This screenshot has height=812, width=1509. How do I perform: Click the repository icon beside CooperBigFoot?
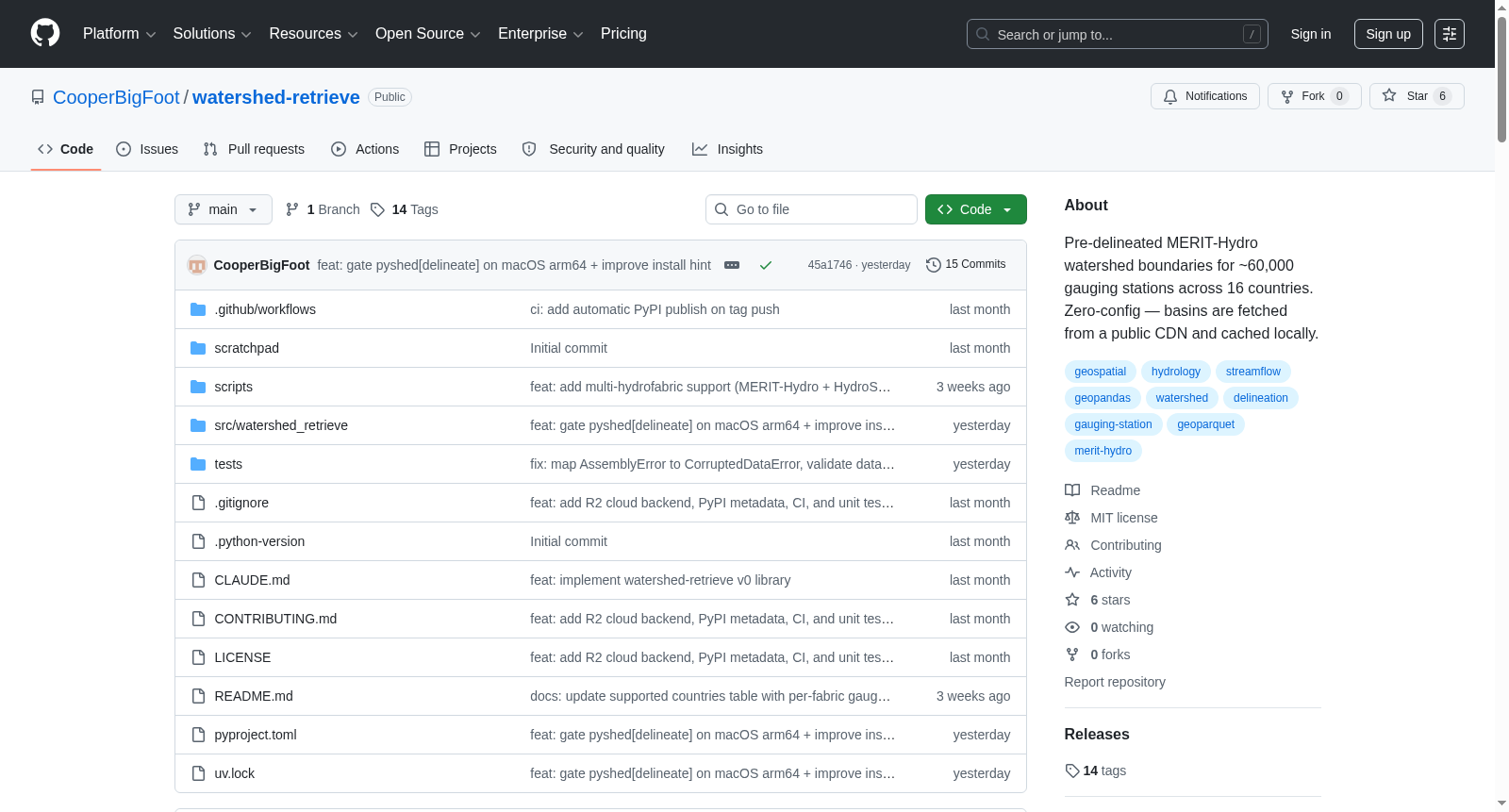[38, 97]
